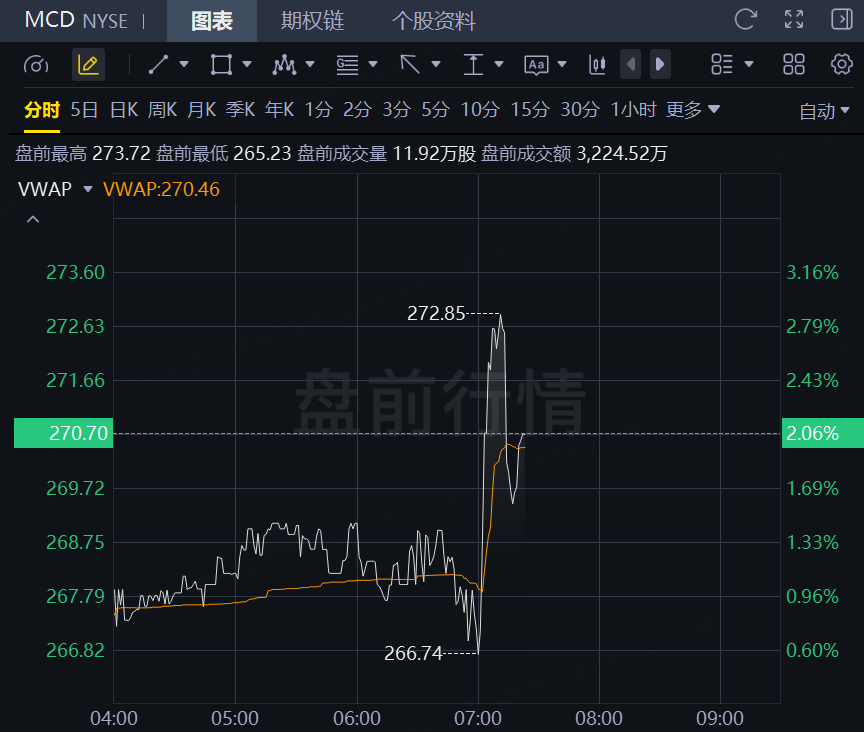Select the trend line drawing tool

pos(158,64)
